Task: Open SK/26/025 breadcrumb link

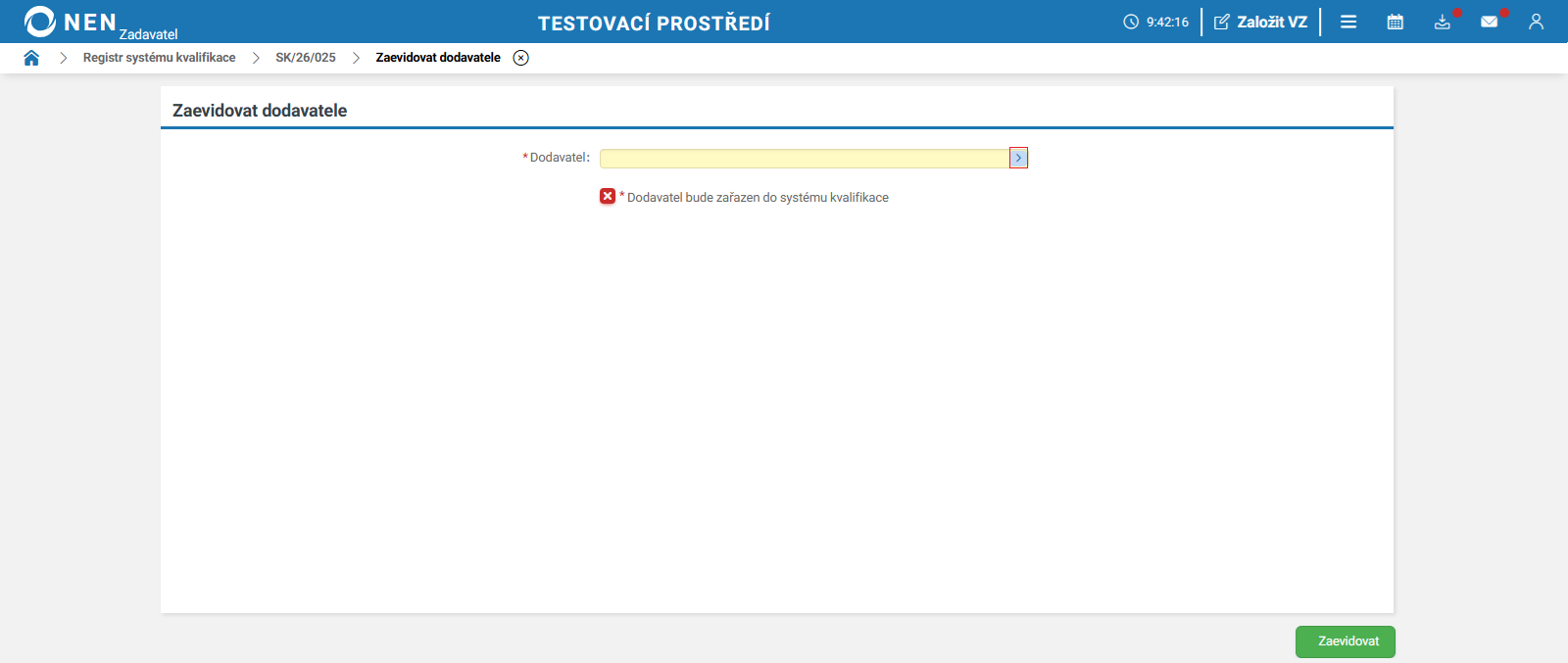Action: 305,58
